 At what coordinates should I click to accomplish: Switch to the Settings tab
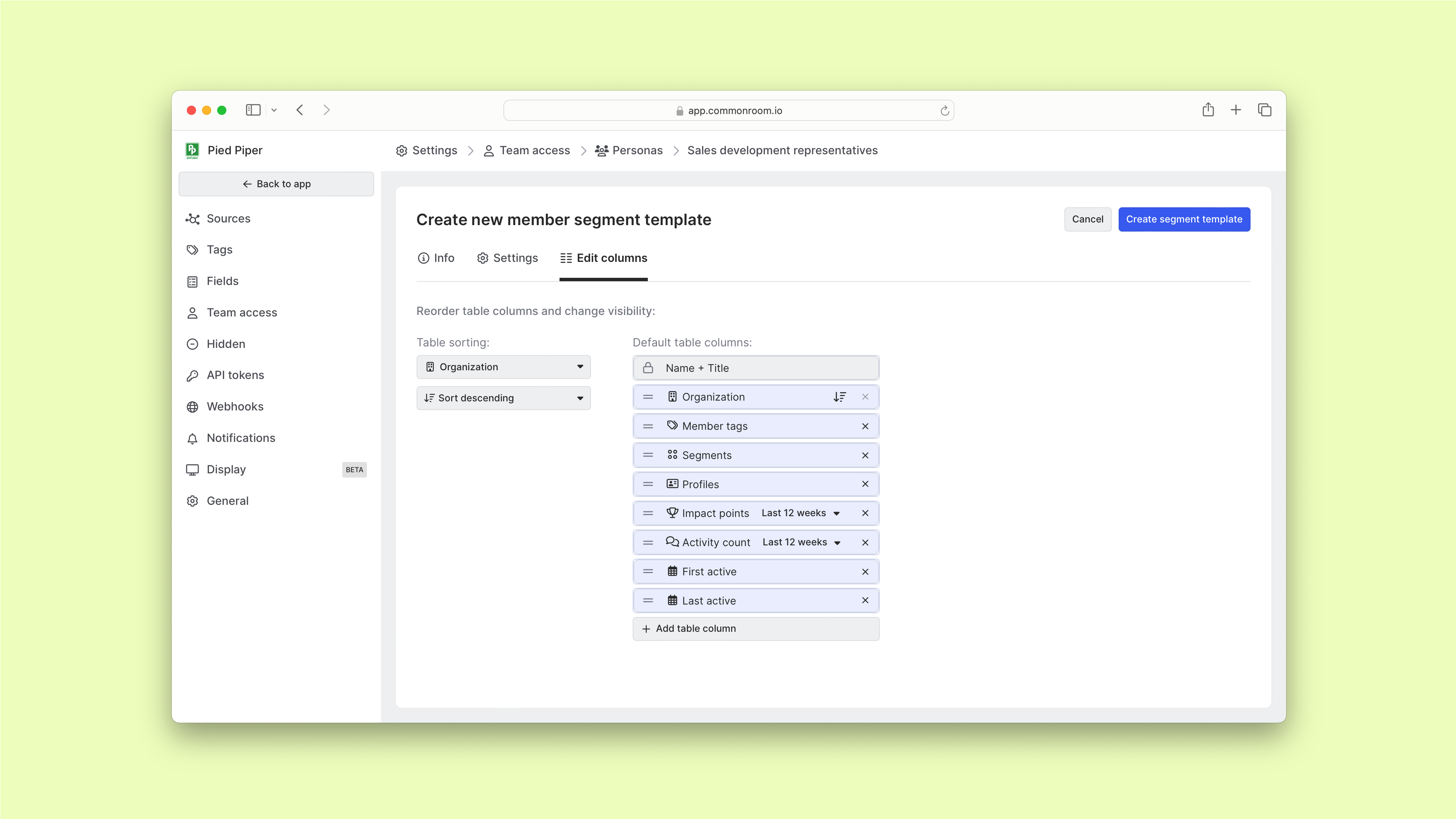tap(507, 258)
